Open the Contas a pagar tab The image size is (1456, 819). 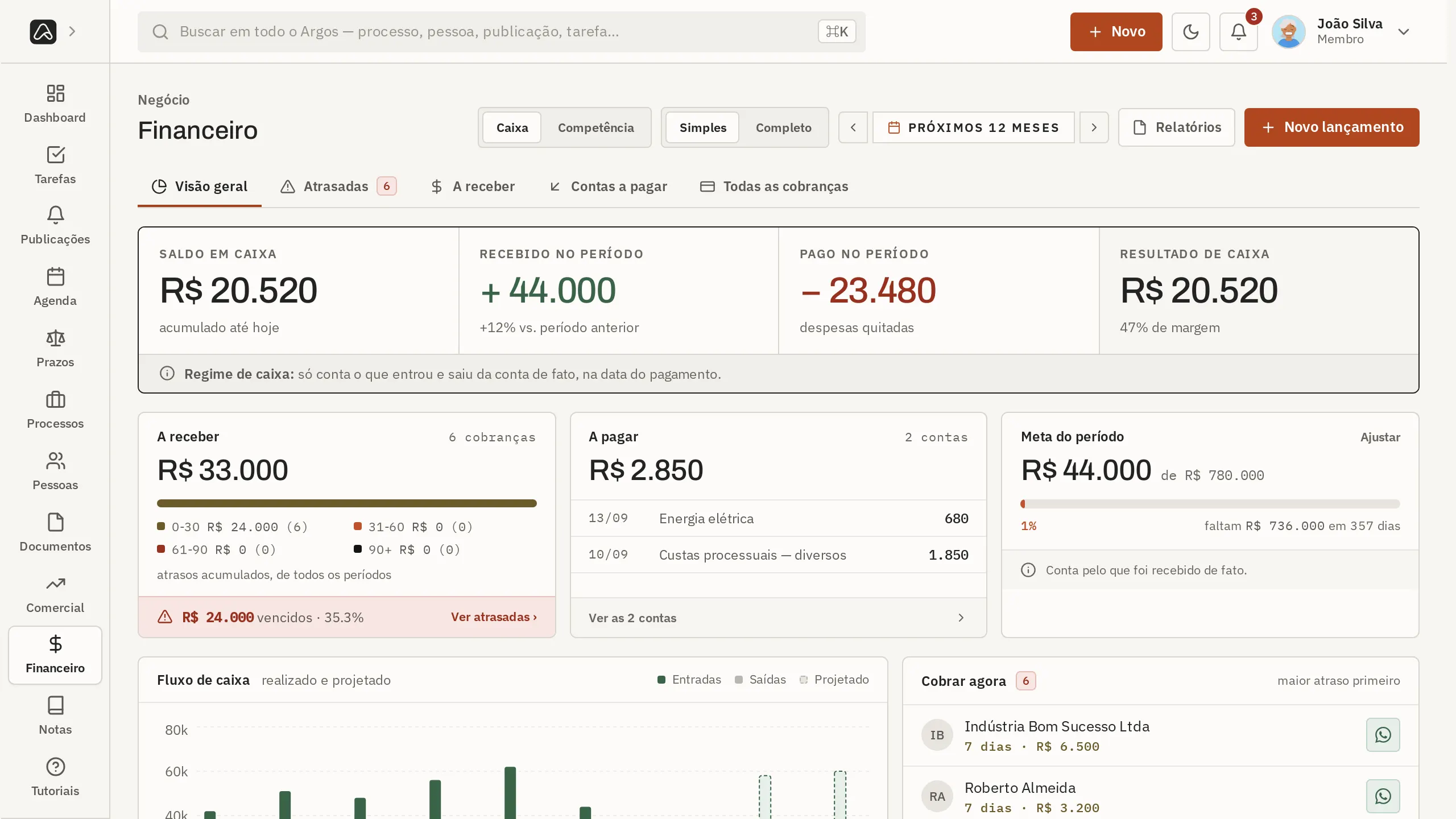click(x=608, y=187)
